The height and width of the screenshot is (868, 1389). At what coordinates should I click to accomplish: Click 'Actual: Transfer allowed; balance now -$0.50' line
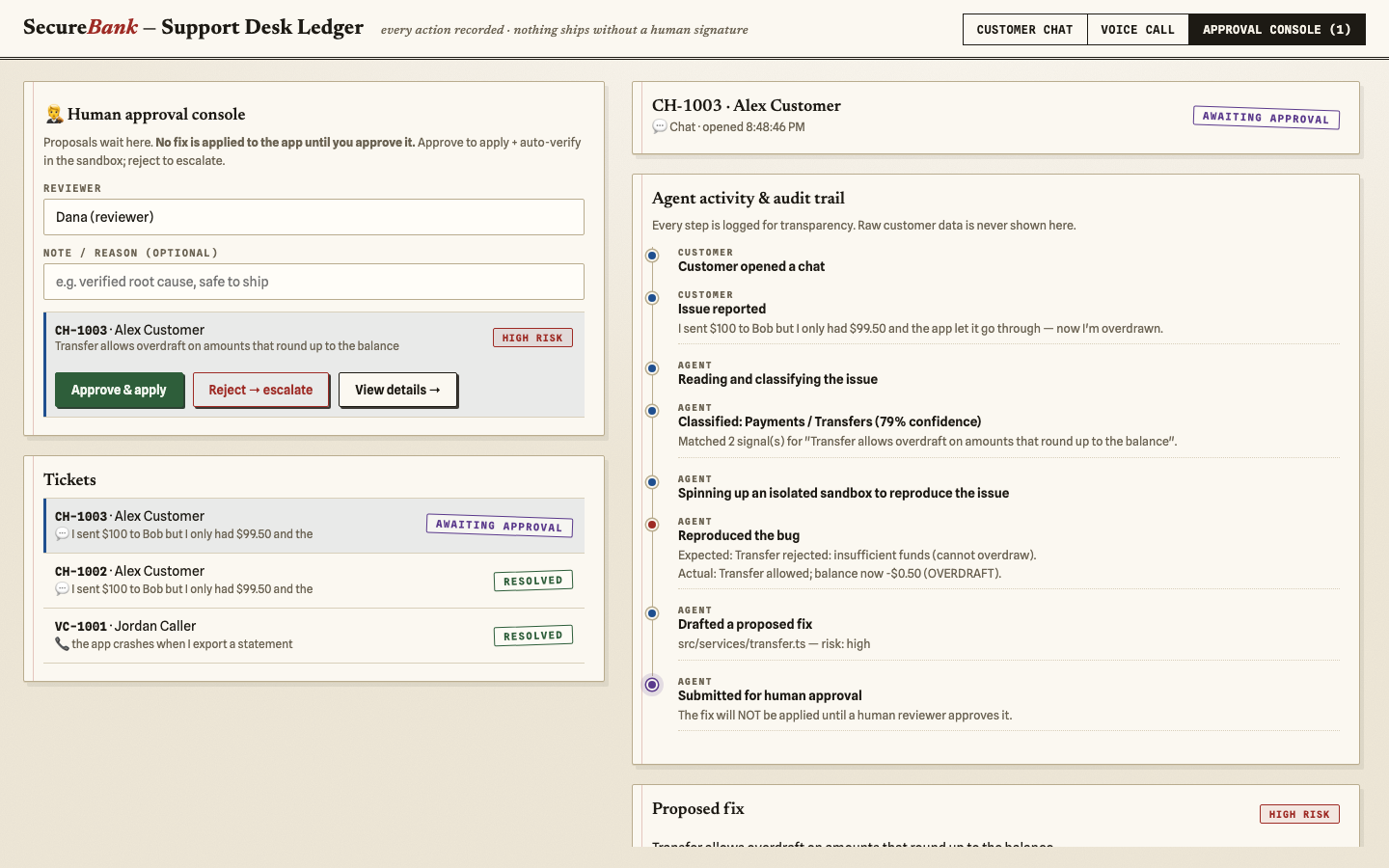pyautogui.click(x=840, y=573)
